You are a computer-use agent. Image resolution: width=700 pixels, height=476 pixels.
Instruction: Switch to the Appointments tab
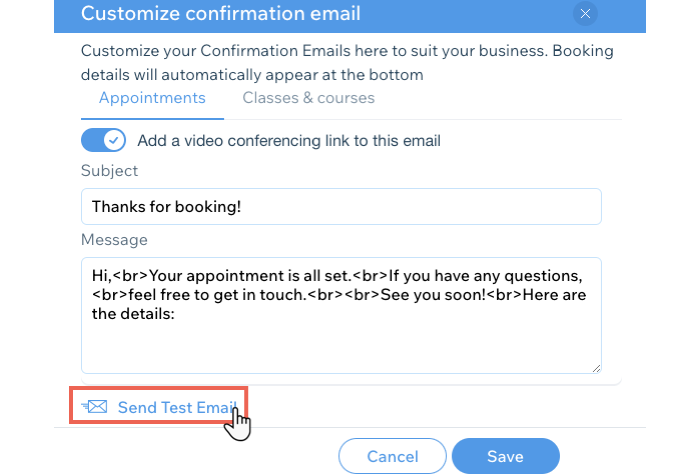[152, 98]
